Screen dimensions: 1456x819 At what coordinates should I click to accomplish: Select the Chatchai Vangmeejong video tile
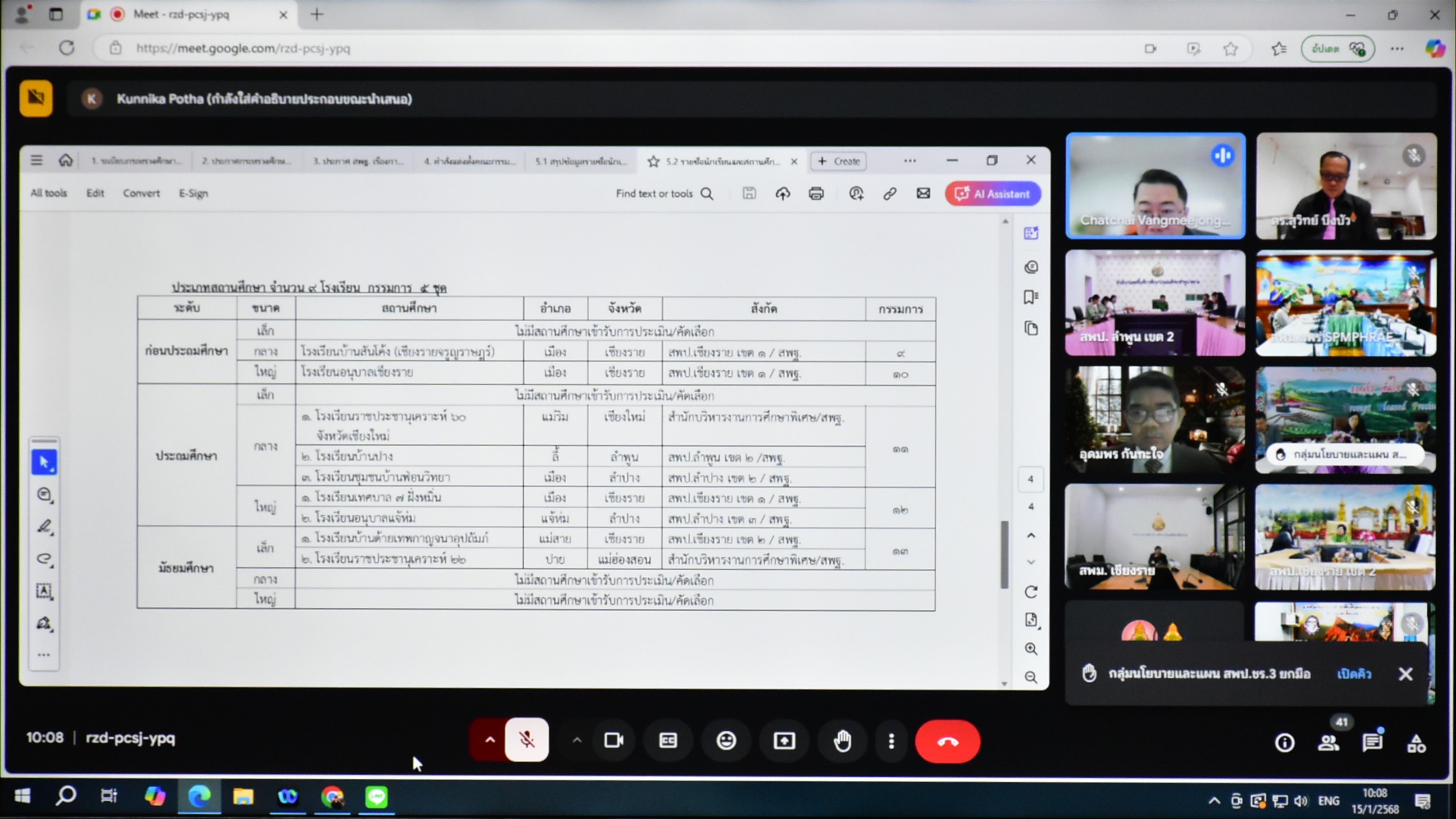tap(1155, 186)
